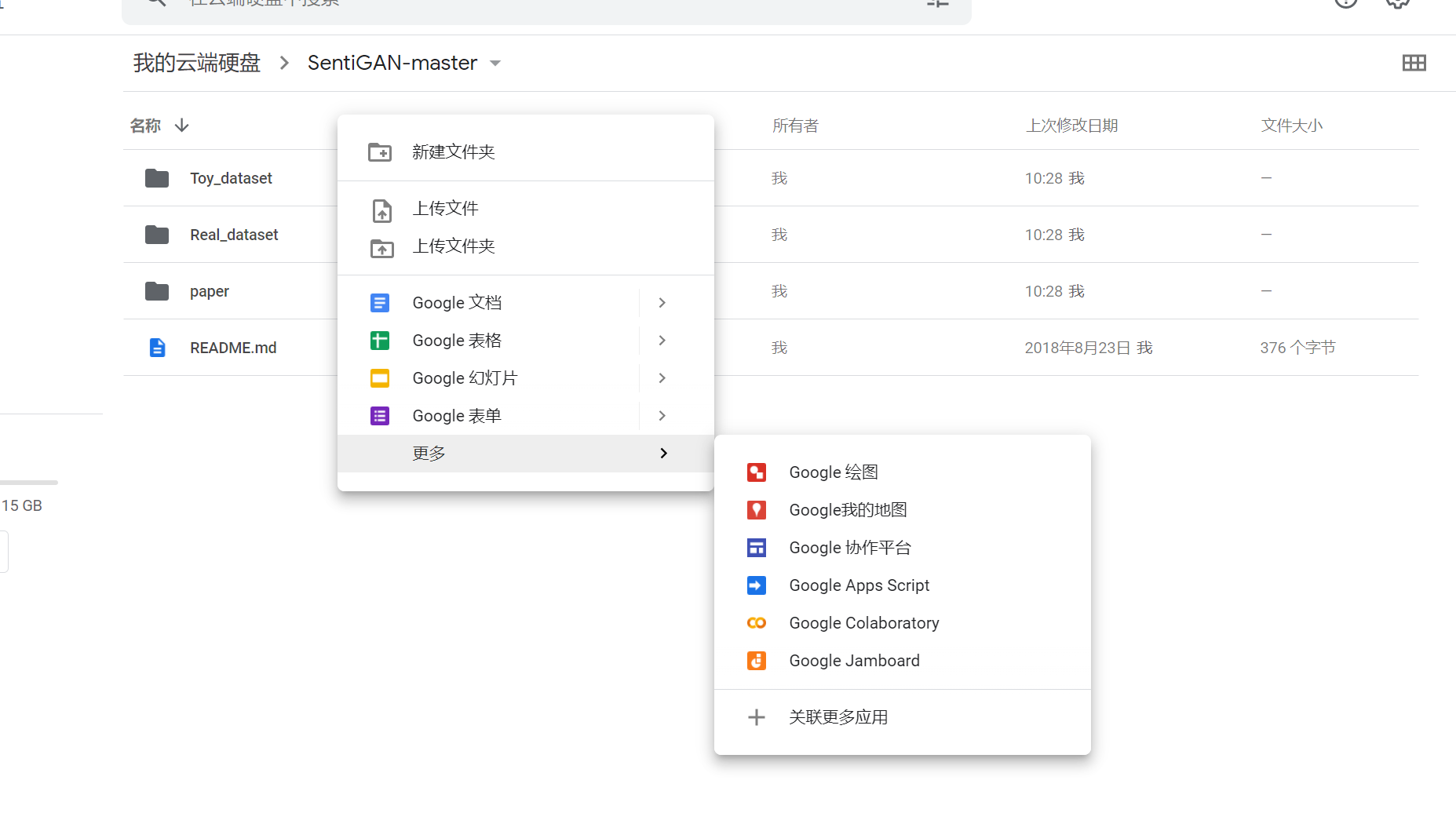Select Google Apps Script

point(858,585)
